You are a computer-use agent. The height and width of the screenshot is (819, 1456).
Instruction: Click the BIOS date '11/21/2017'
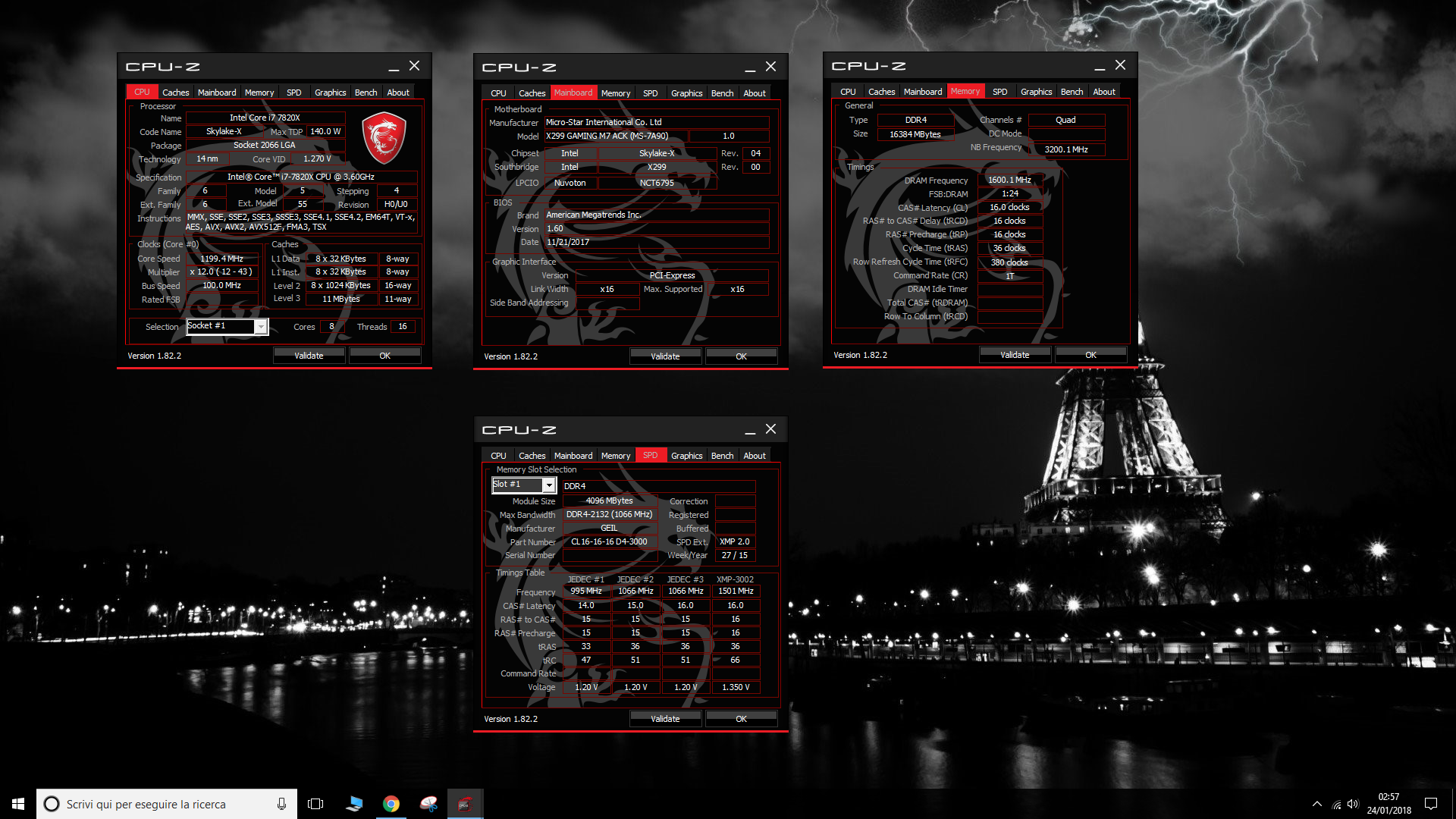[x=657, y=243]
